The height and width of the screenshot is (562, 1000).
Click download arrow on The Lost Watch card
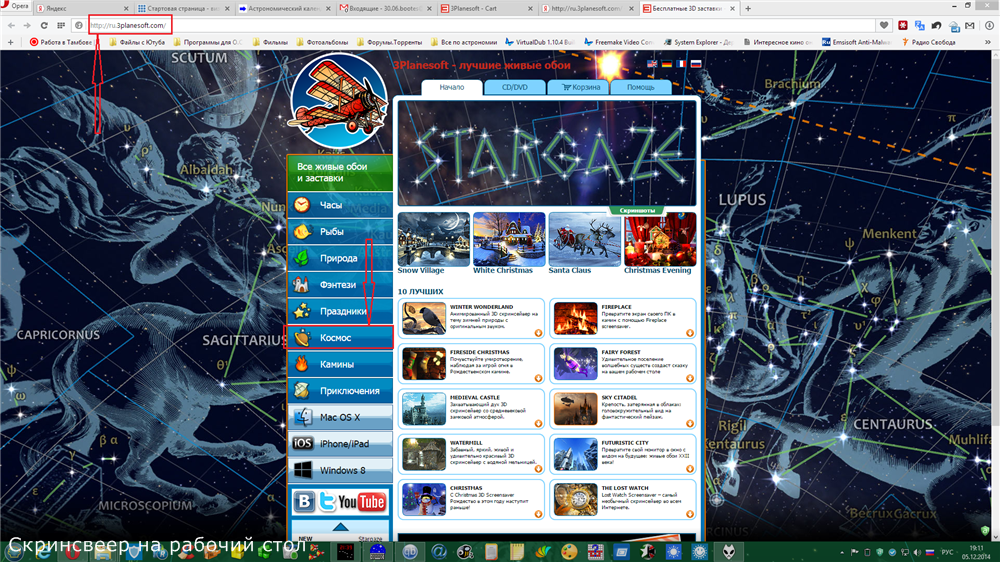(689, 514)
